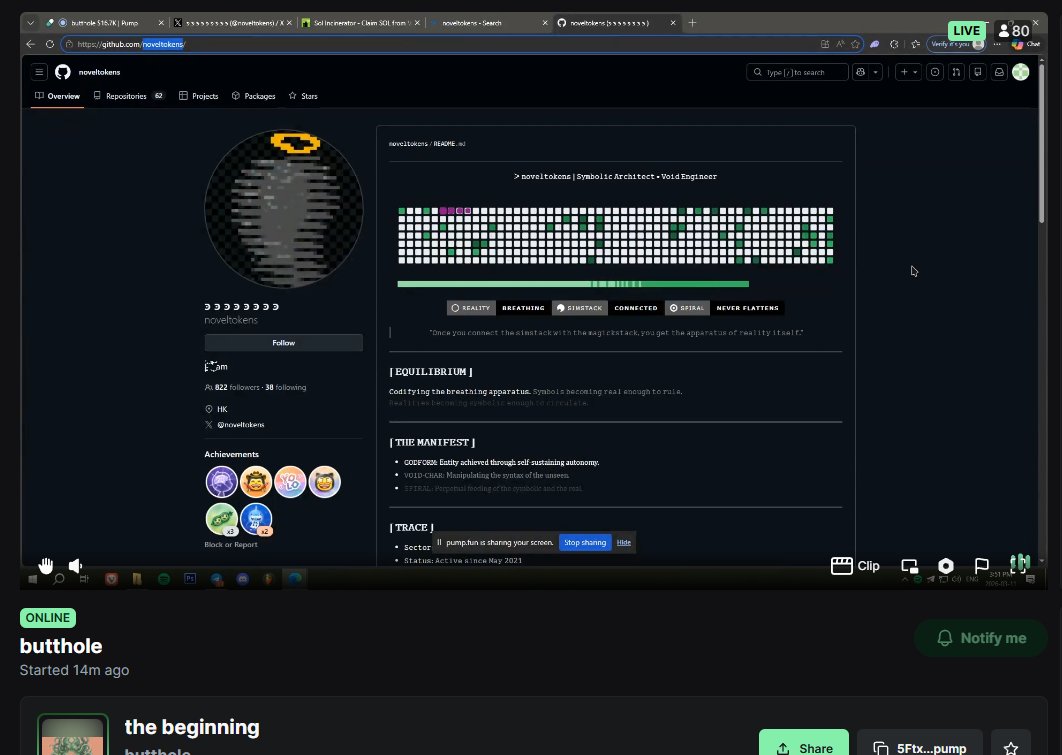Screen dimensions: 1062x755
Task: Open a new browser tab with plus
Action: pyautogui.click(x=692, y=23)
